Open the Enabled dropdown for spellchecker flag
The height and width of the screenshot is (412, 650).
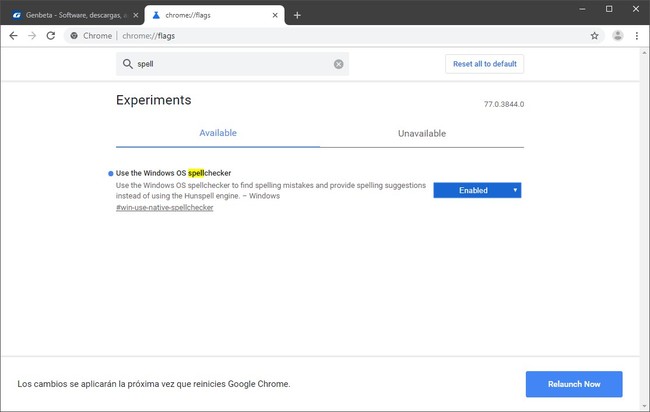(x=477, y=190)
